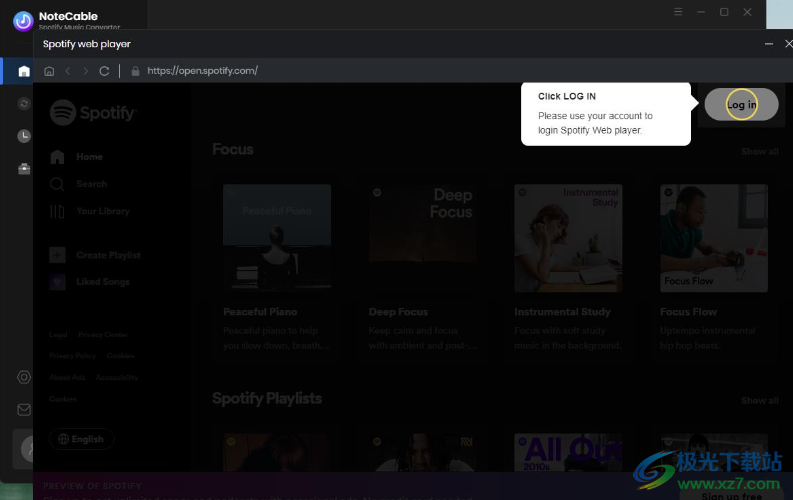This screenshot has width=793, height=500.
Task: Click the NoteCable logo icon
Action: (23, 21)
